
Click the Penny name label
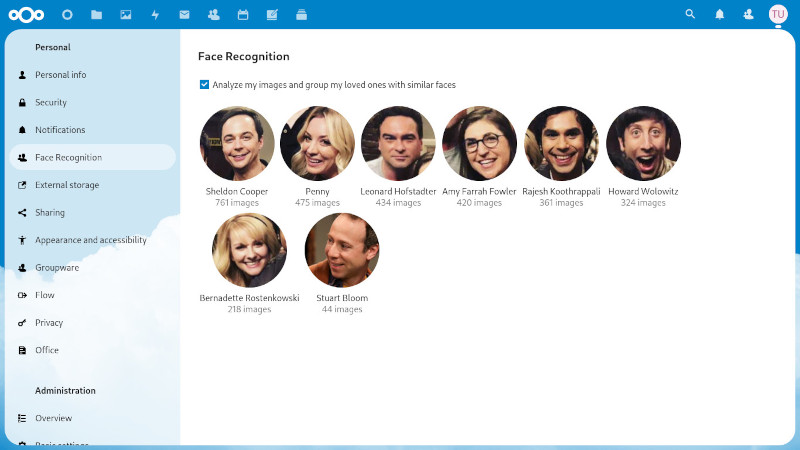[317, 192]
